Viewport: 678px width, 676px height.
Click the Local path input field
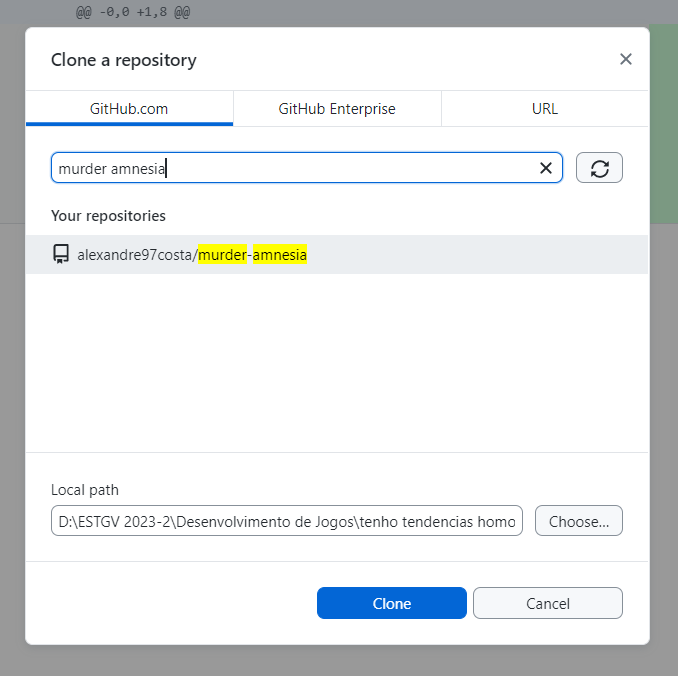[287, 521]
